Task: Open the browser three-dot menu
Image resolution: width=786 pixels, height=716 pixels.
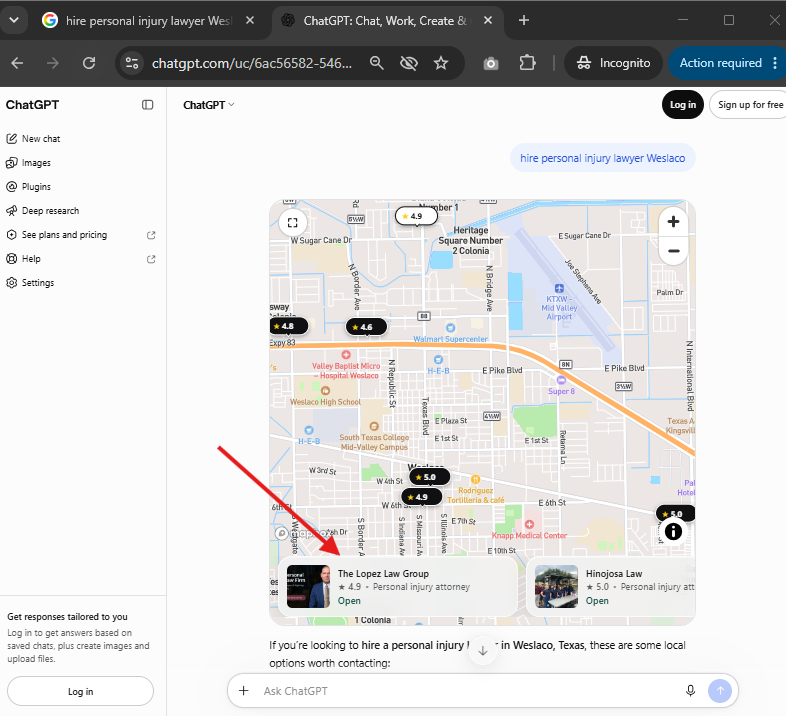Action: [775, 63]
